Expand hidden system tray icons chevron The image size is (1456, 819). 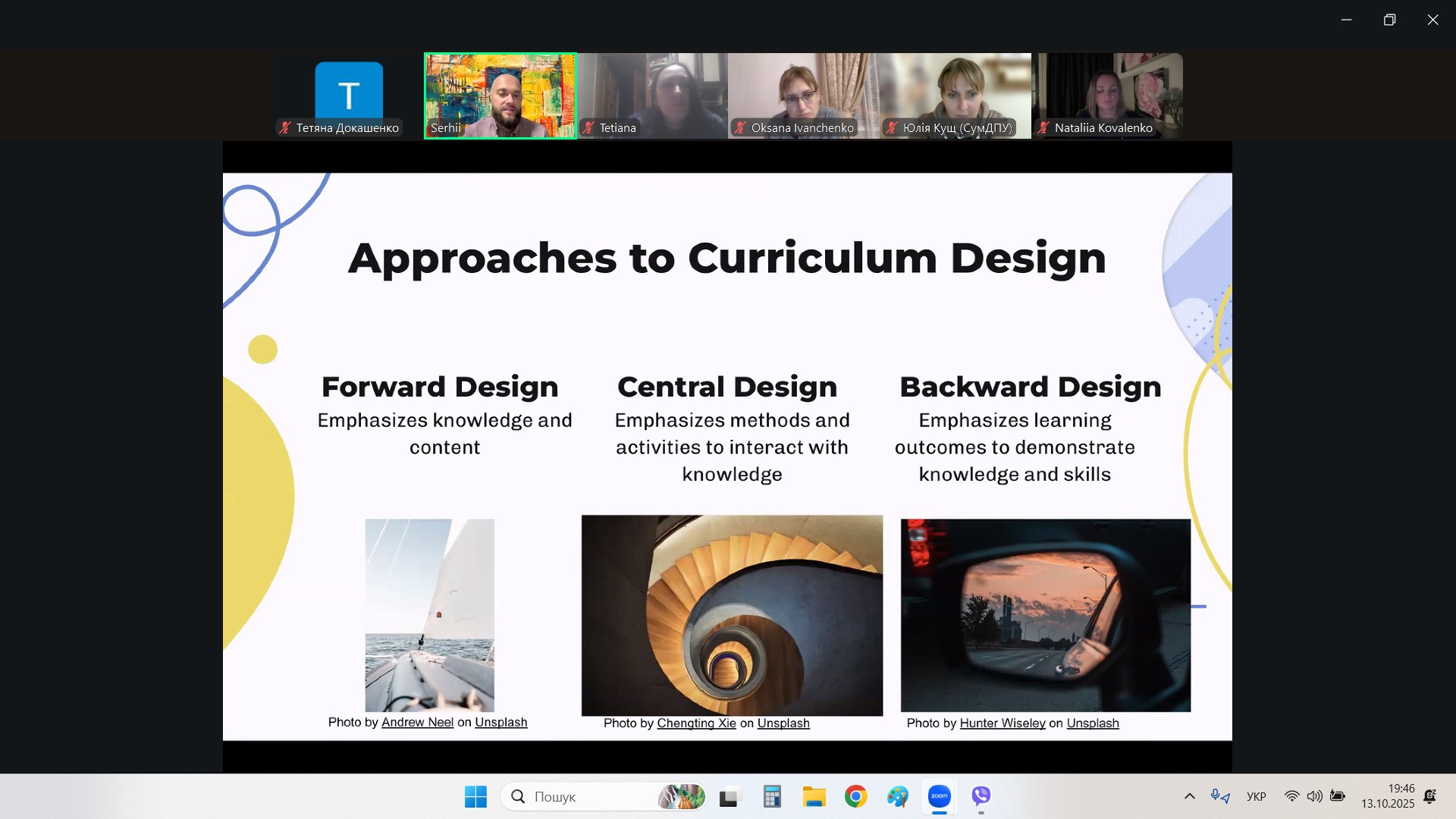1189,796
